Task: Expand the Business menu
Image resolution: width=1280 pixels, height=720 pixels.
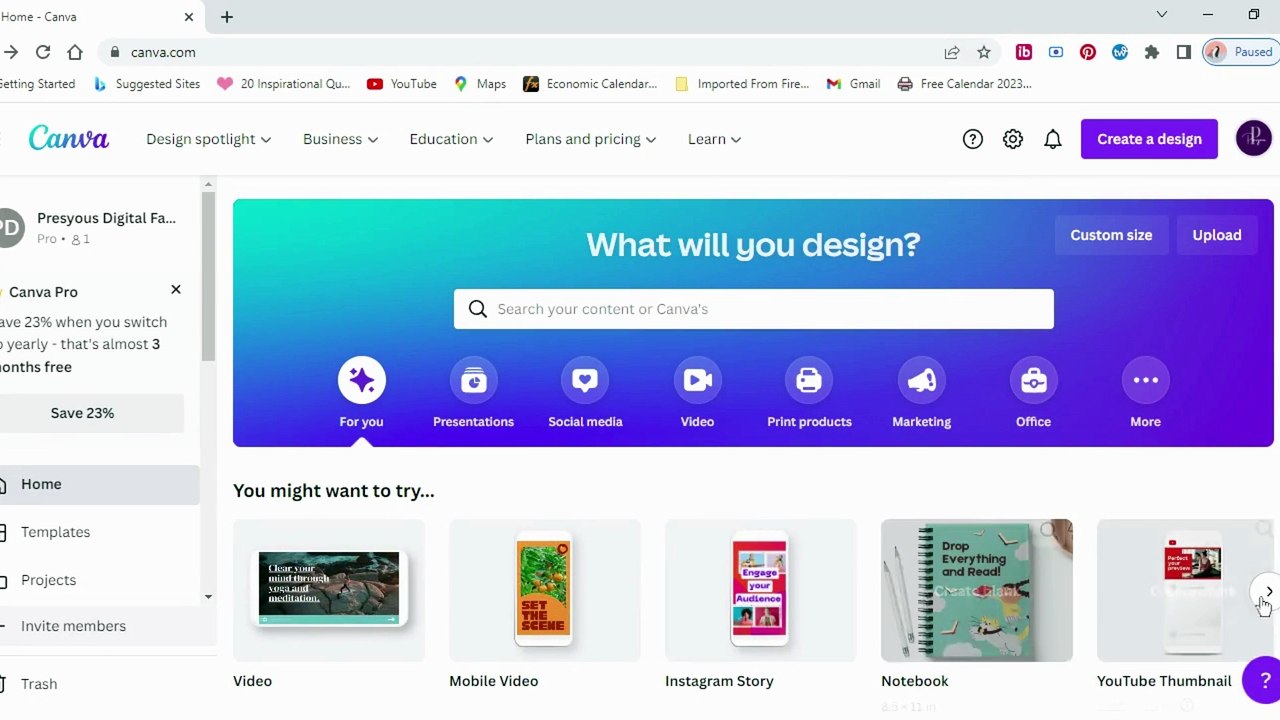Action: click(x=340, y=139)
